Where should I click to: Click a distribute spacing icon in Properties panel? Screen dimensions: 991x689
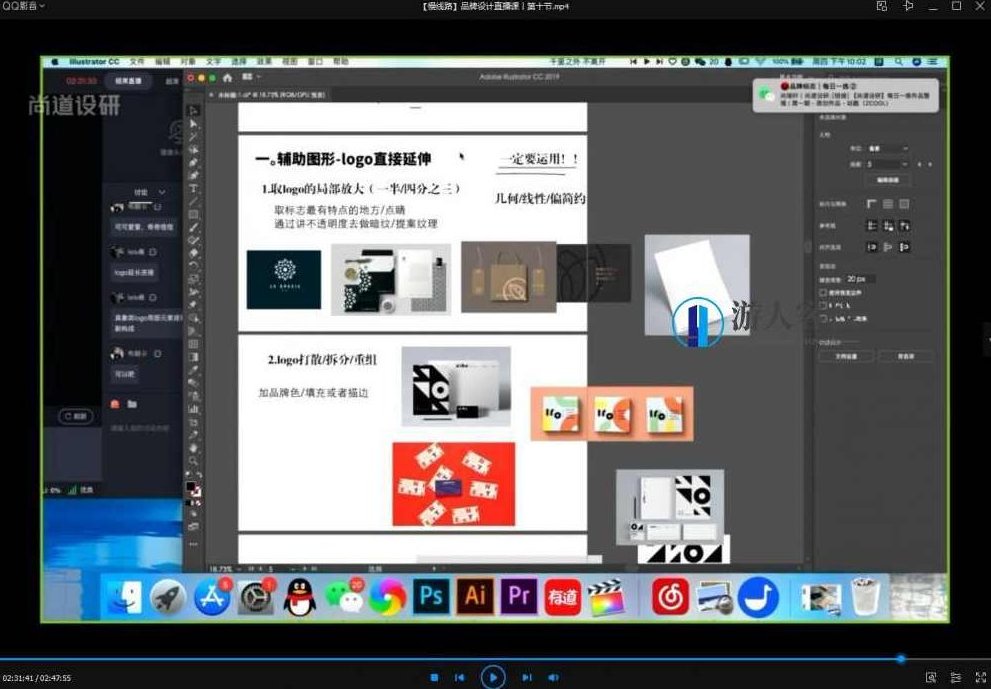tap(872, 247)
